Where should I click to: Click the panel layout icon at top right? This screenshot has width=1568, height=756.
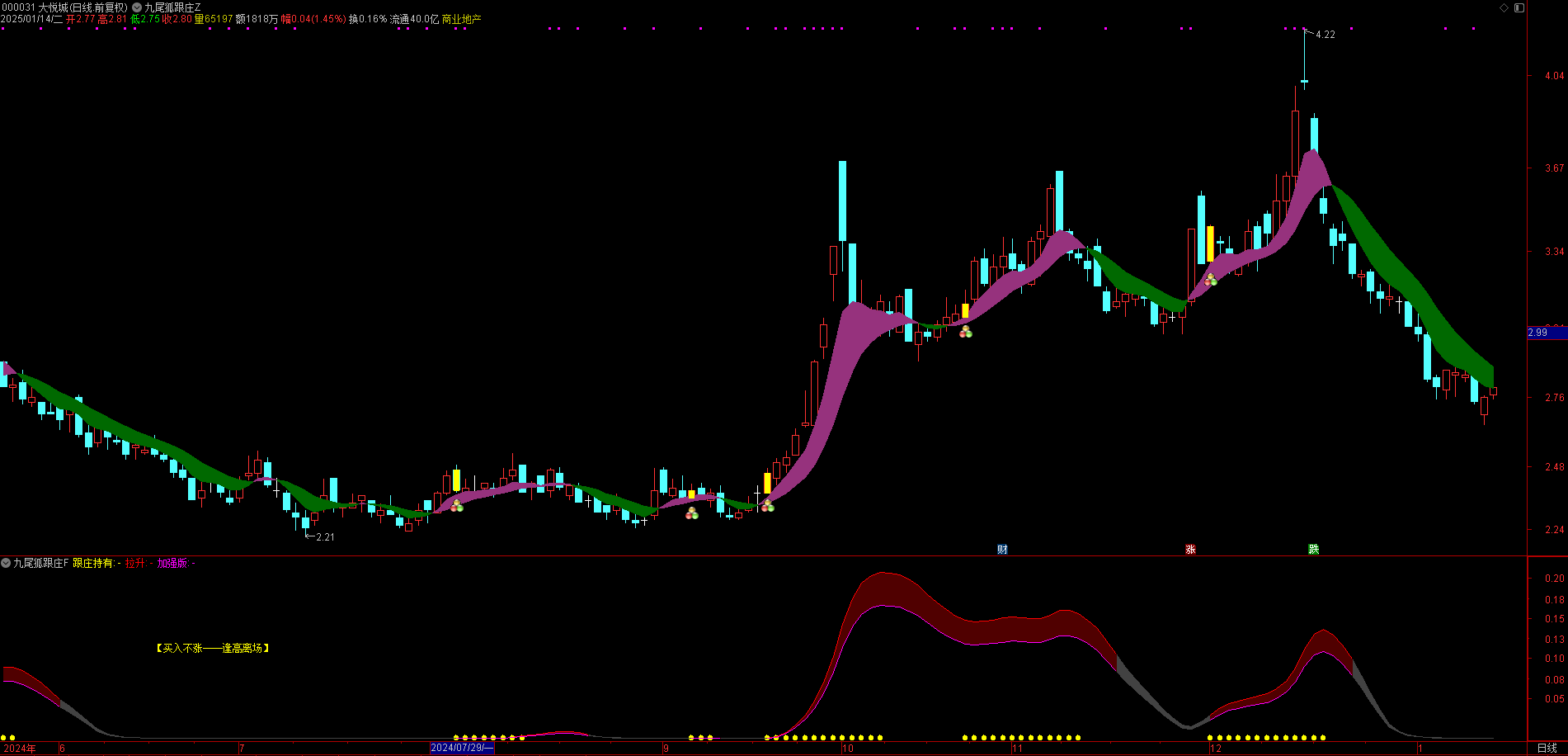pyautogui.click(x=1519, y=7)
